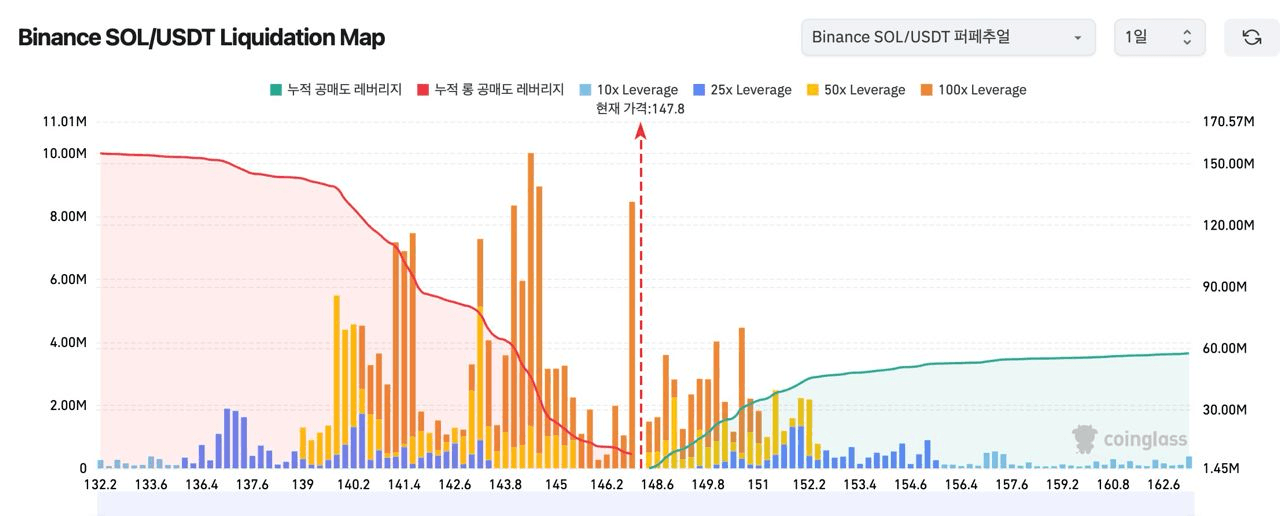Toggle the 10x Leverage legend series

pyautogui.click(x=628, y=89)
